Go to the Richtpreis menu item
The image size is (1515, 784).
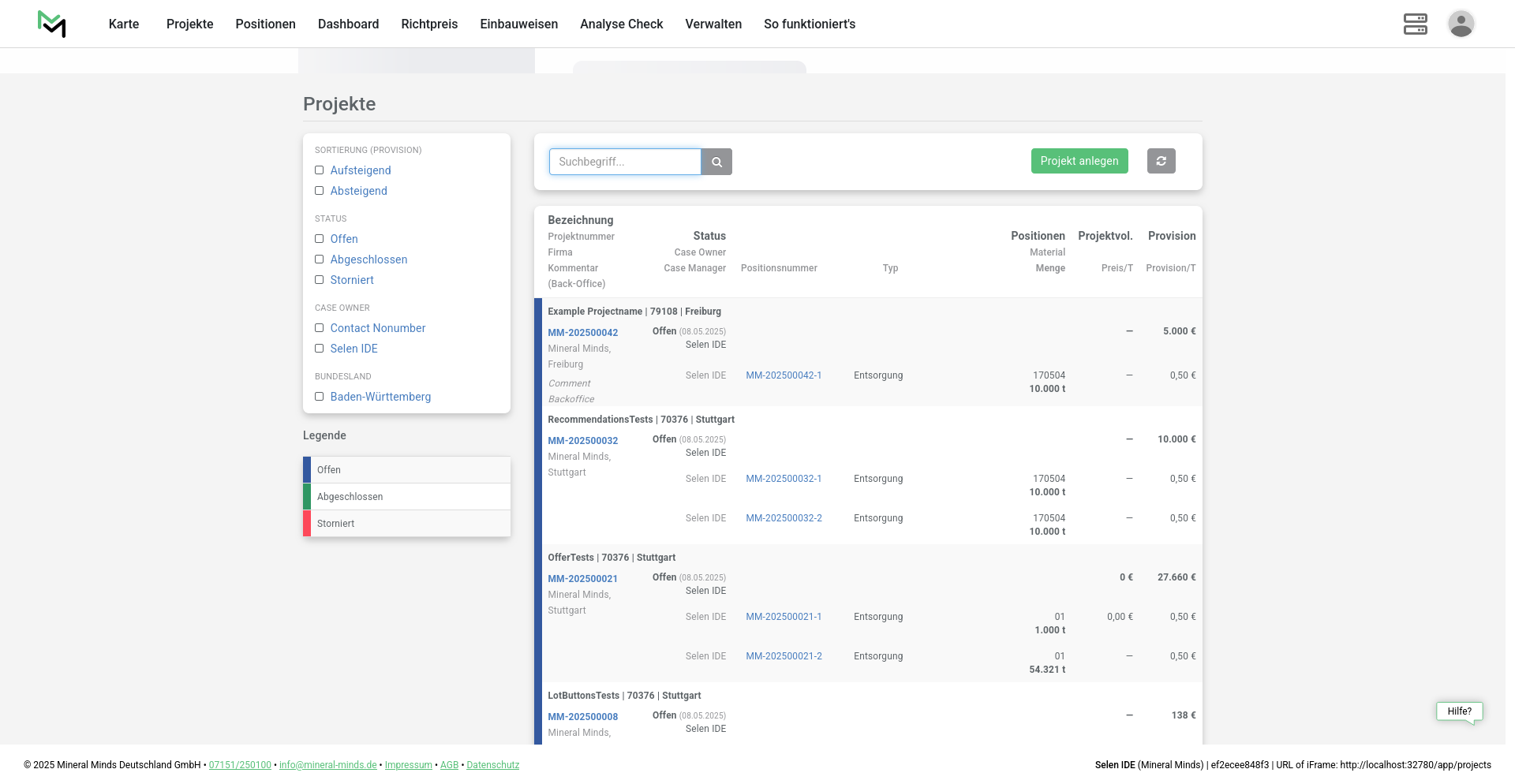[429, 24]
